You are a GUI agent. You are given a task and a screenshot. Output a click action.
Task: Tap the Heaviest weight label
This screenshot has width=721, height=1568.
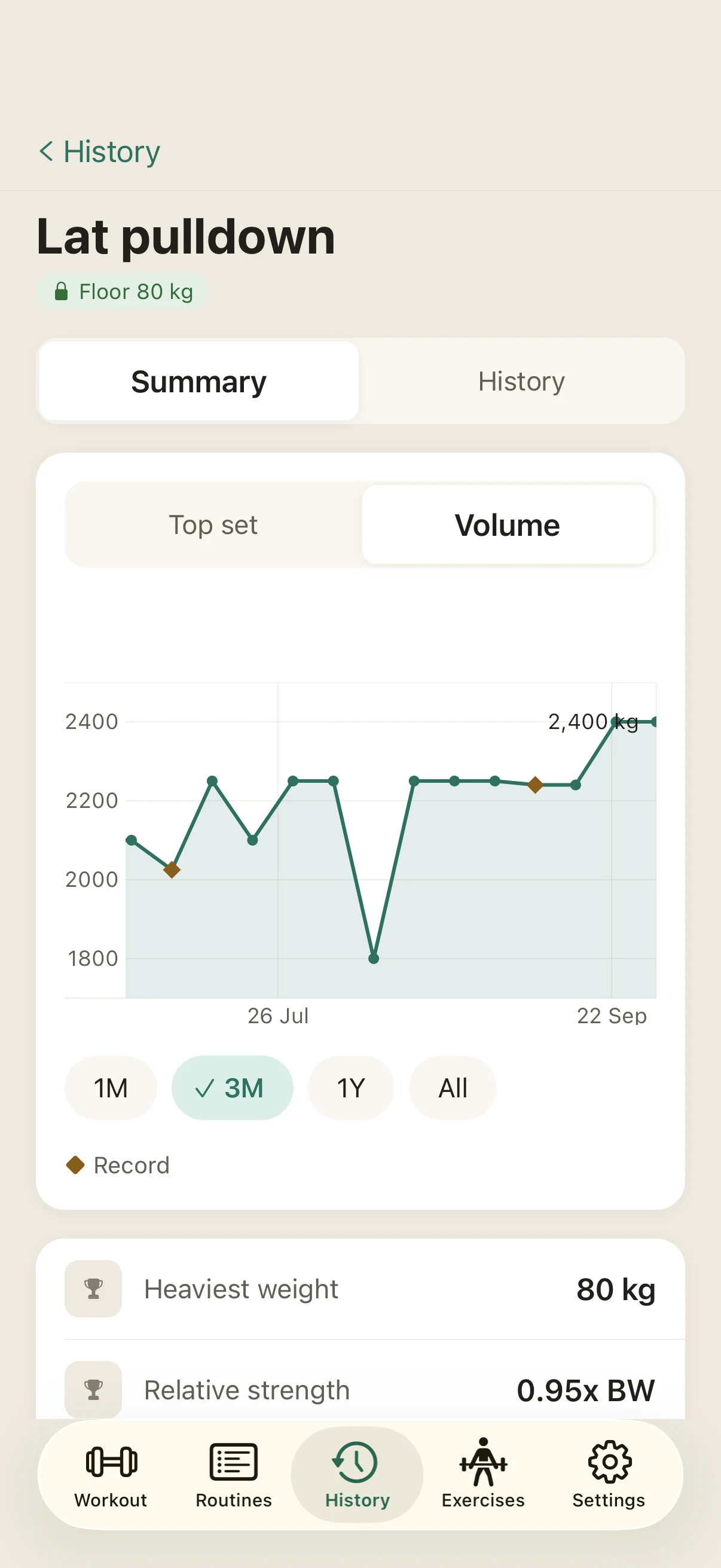click(x=241, y=1289)
